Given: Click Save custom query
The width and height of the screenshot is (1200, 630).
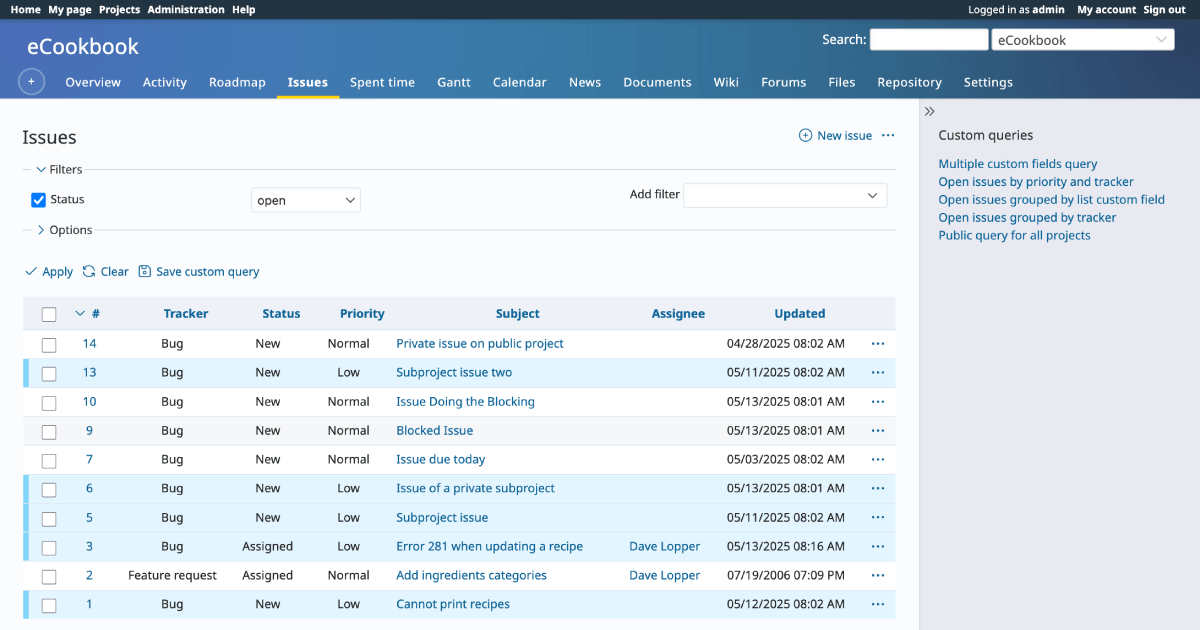Looking at the screenshot, I should pyautogui.click(x=199, y=272).
